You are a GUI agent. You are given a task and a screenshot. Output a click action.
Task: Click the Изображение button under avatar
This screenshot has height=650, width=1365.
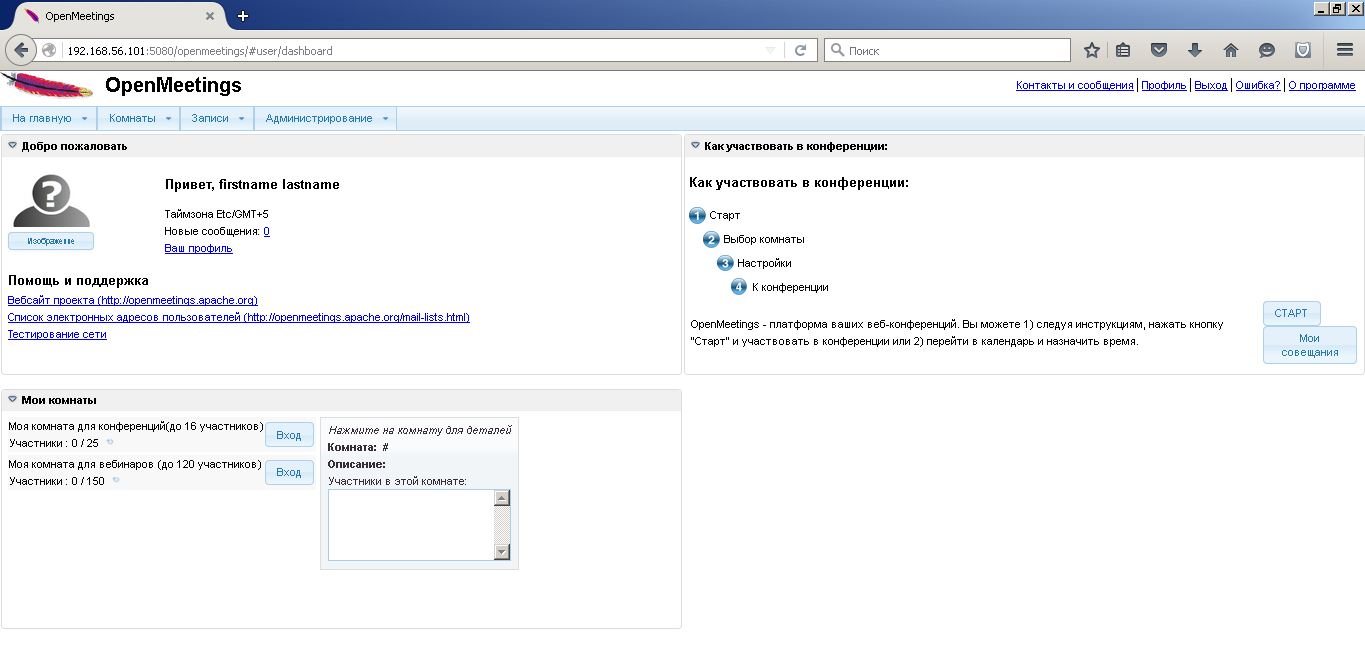51,241
